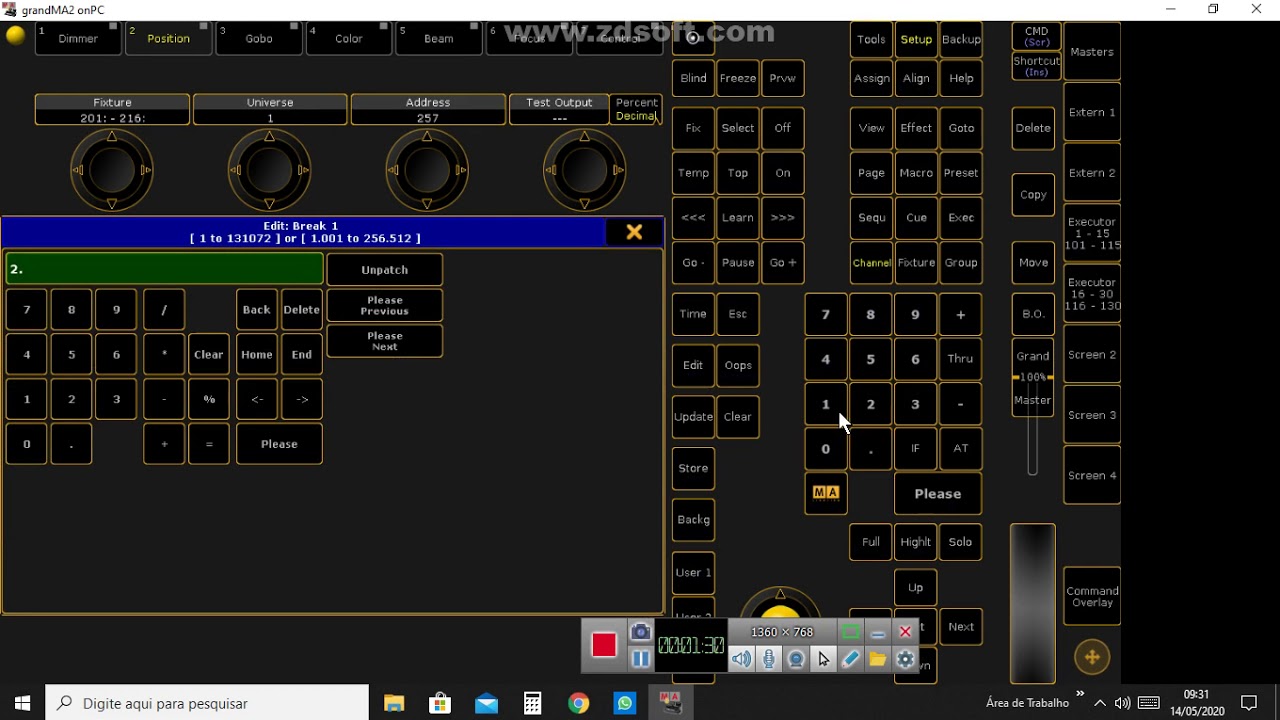The height and width of the screenshot is (720, 1280).
Task: Click Please Next in the dialog
Action: 385,341
